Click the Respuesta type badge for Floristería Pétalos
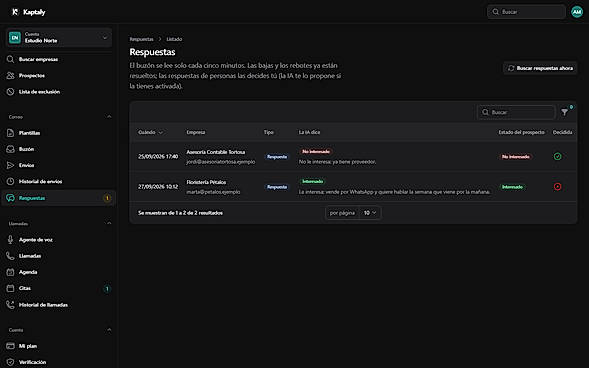The height and width of the screenshot is (368, 589). pyautogui.click(x=277, y=187)
